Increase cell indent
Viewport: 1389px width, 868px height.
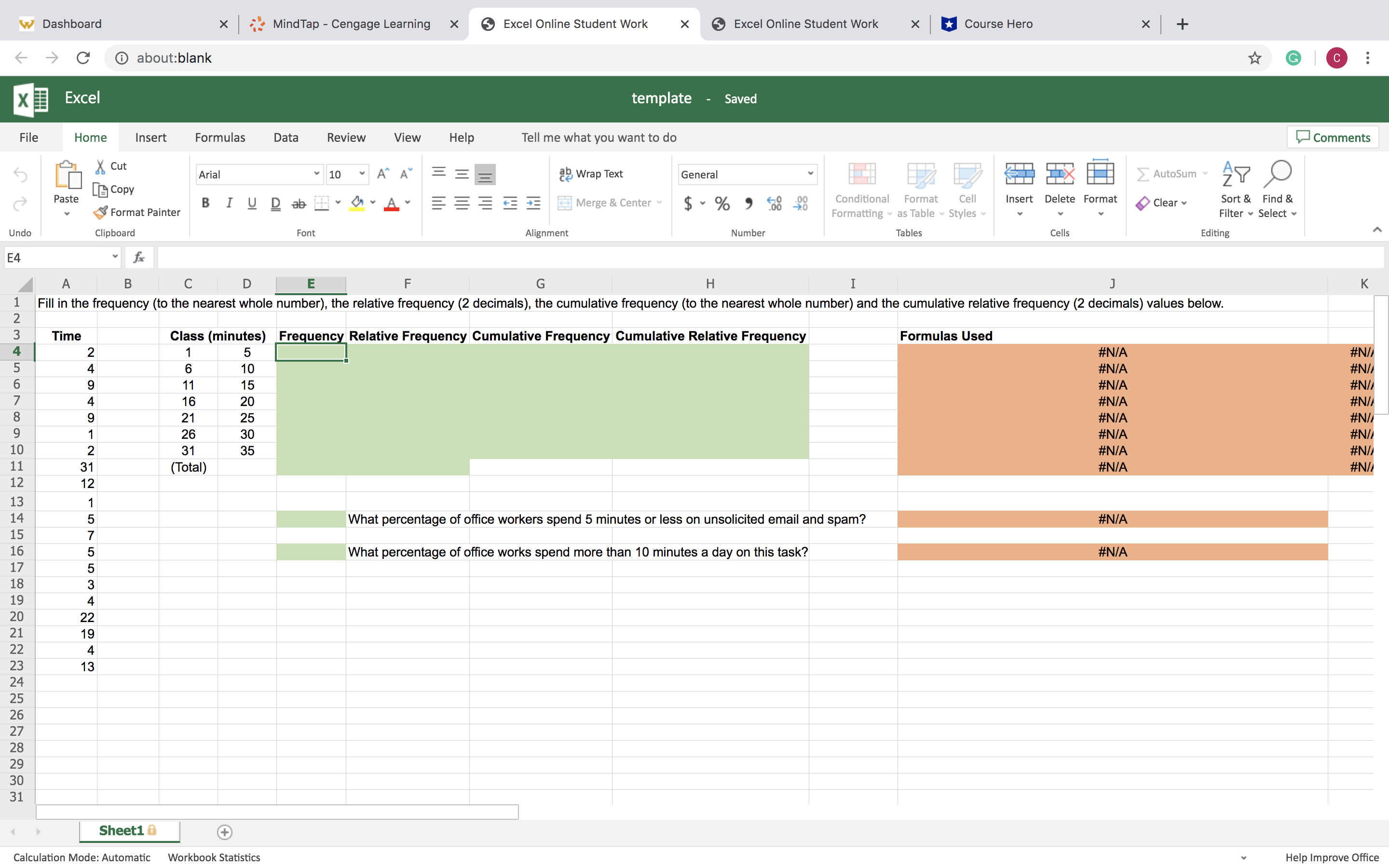[533, 203]
